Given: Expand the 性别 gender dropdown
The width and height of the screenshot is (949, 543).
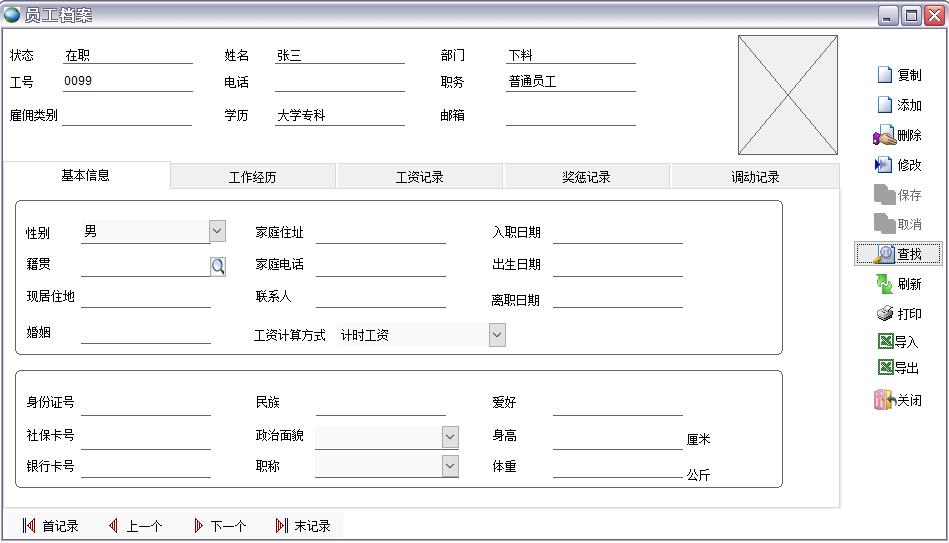Looking at the screenshot, I should pos(217,231).
